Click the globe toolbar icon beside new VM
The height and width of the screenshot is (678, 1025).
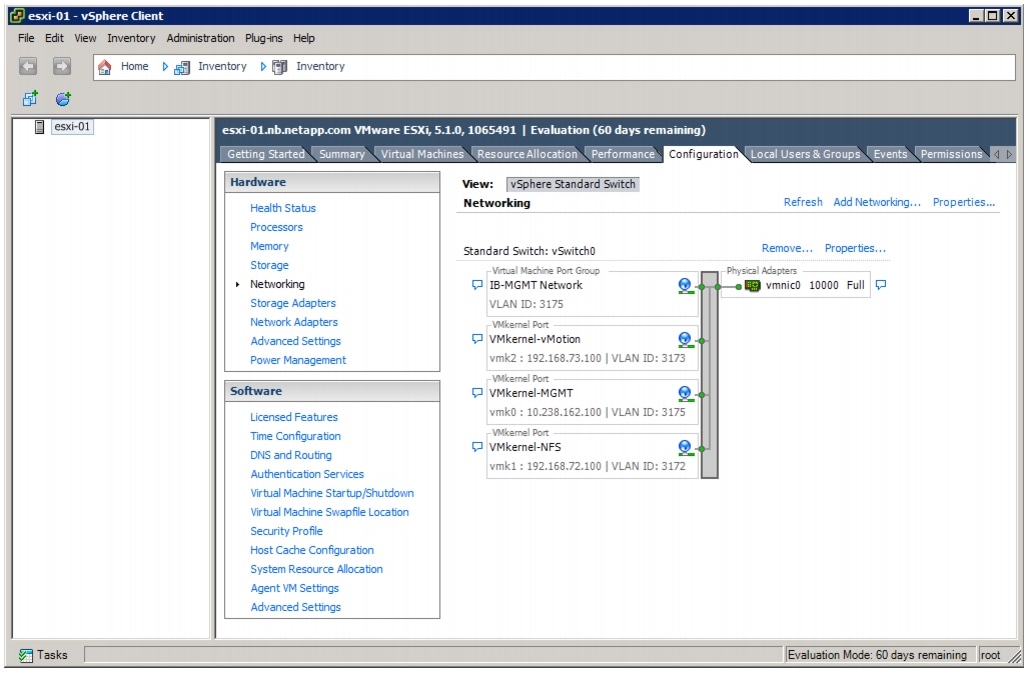(63, 99)
